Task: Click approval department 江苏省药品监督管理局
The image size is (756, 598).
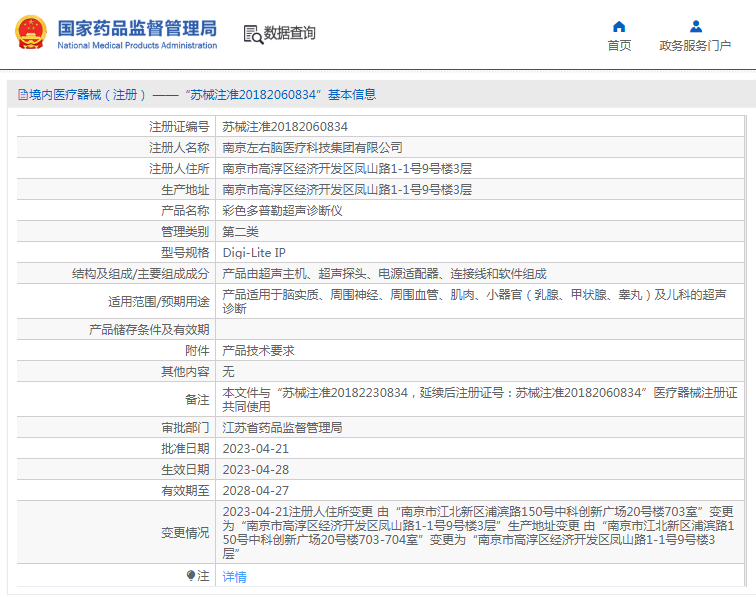Action: tap(282, 428)
